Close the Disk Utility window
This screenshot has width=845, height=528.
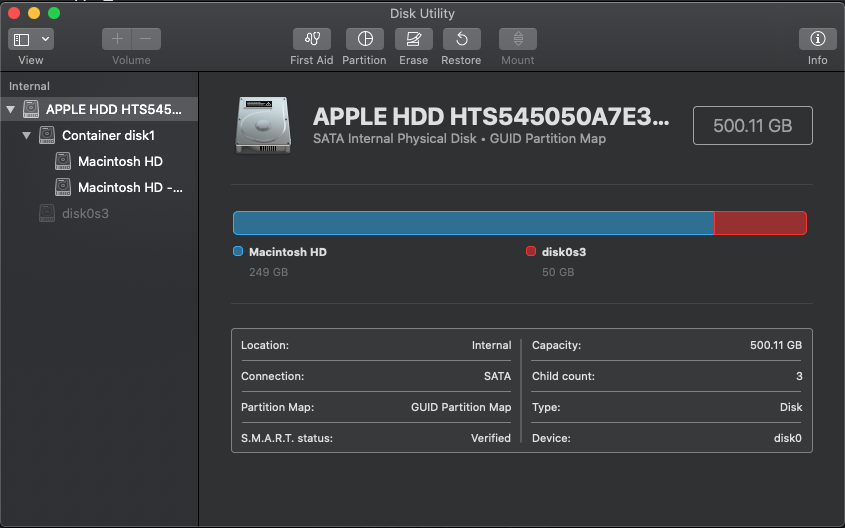(14, 13)
